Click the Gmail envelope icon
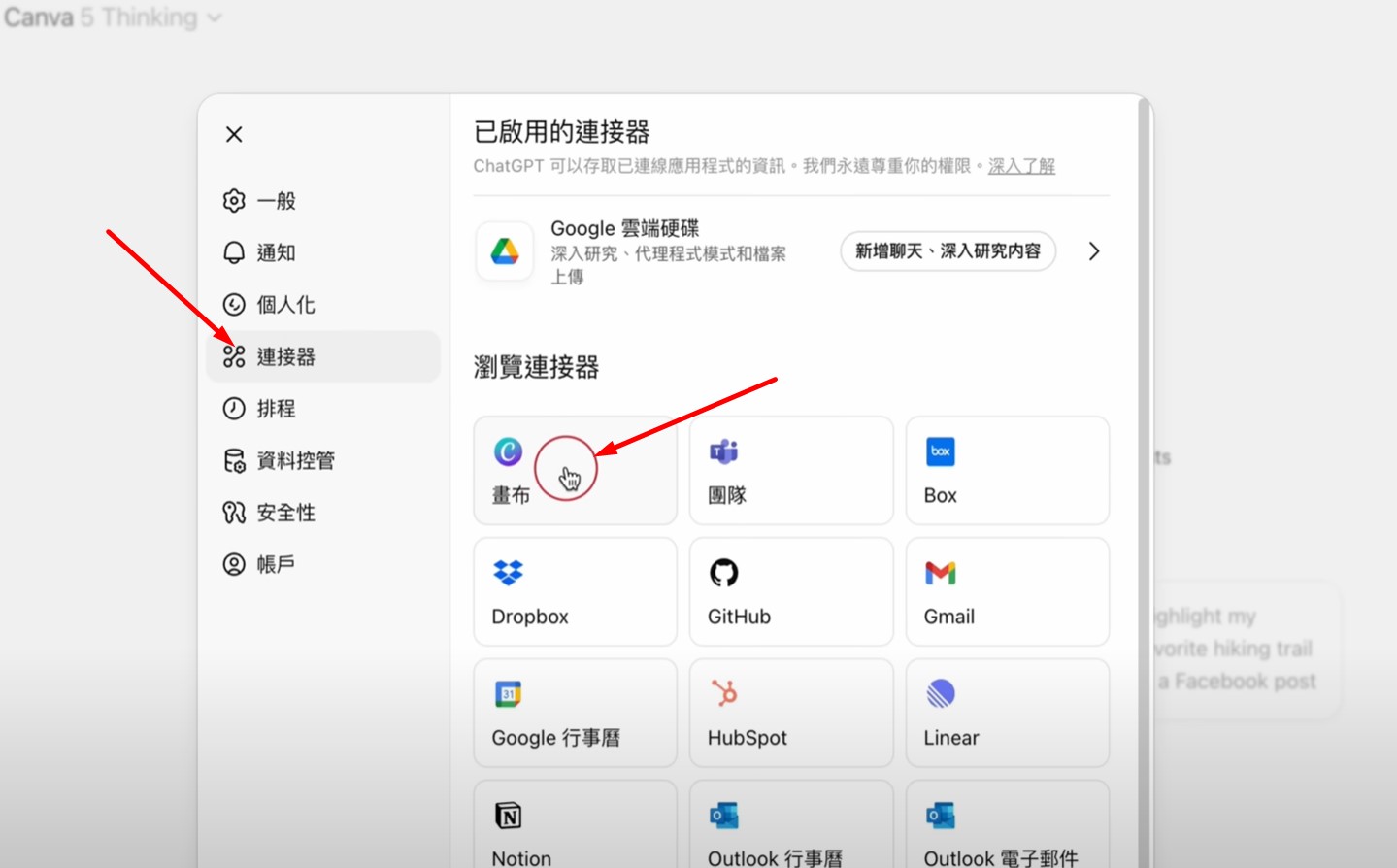The width and height of the screenshot is (1397, 868). [941, 573]
